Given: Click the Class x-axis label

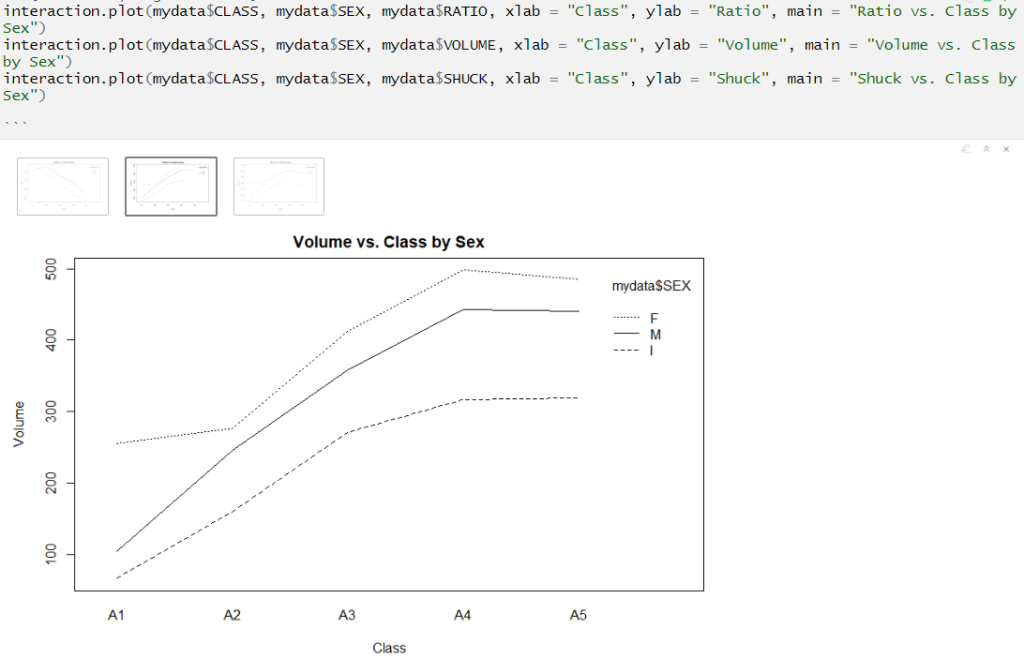Looking at the screenshot, I should [x=389, y=648].
